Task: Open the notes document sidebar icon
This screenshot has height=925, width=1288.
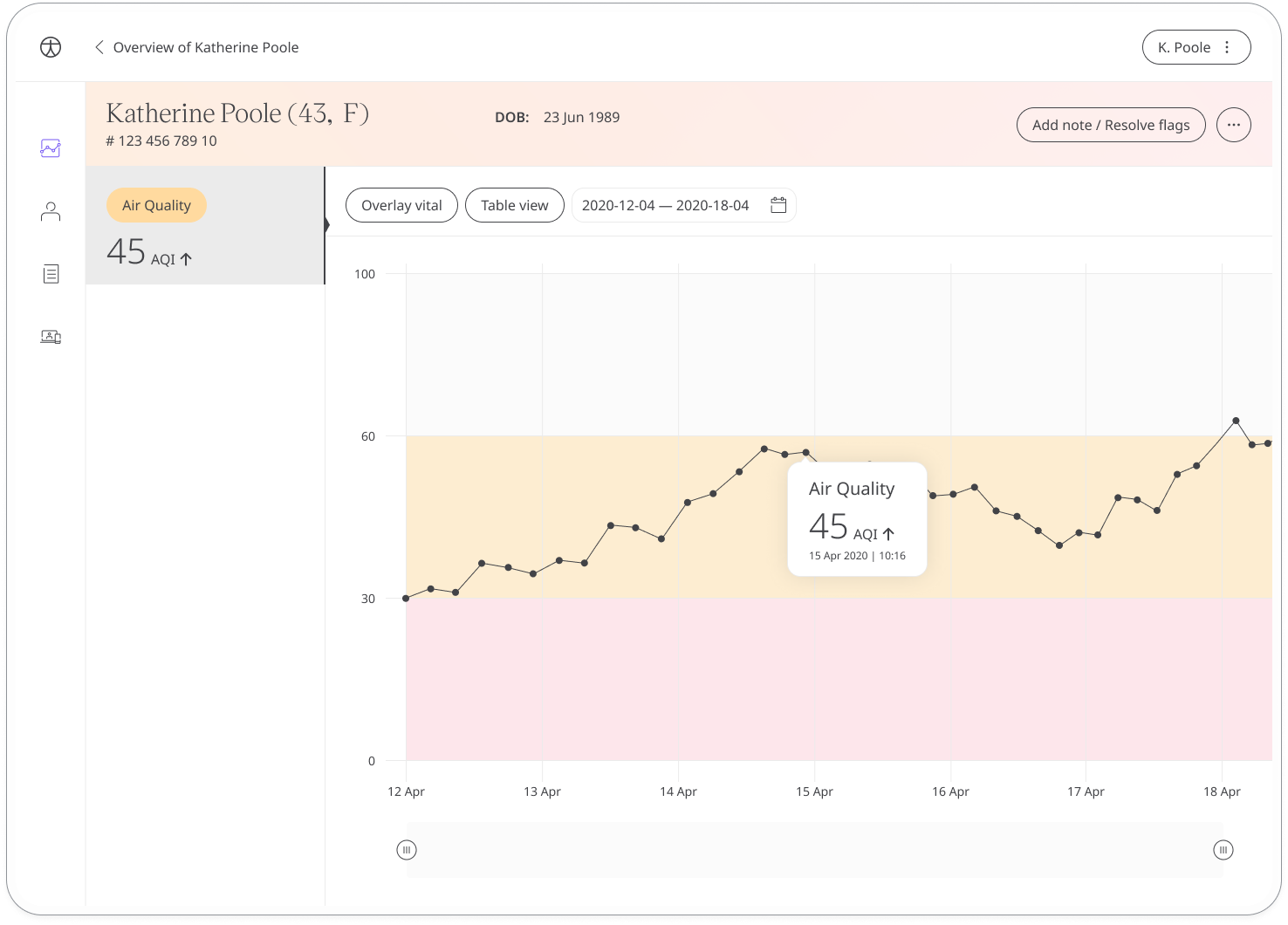Action: coord(51,274)
